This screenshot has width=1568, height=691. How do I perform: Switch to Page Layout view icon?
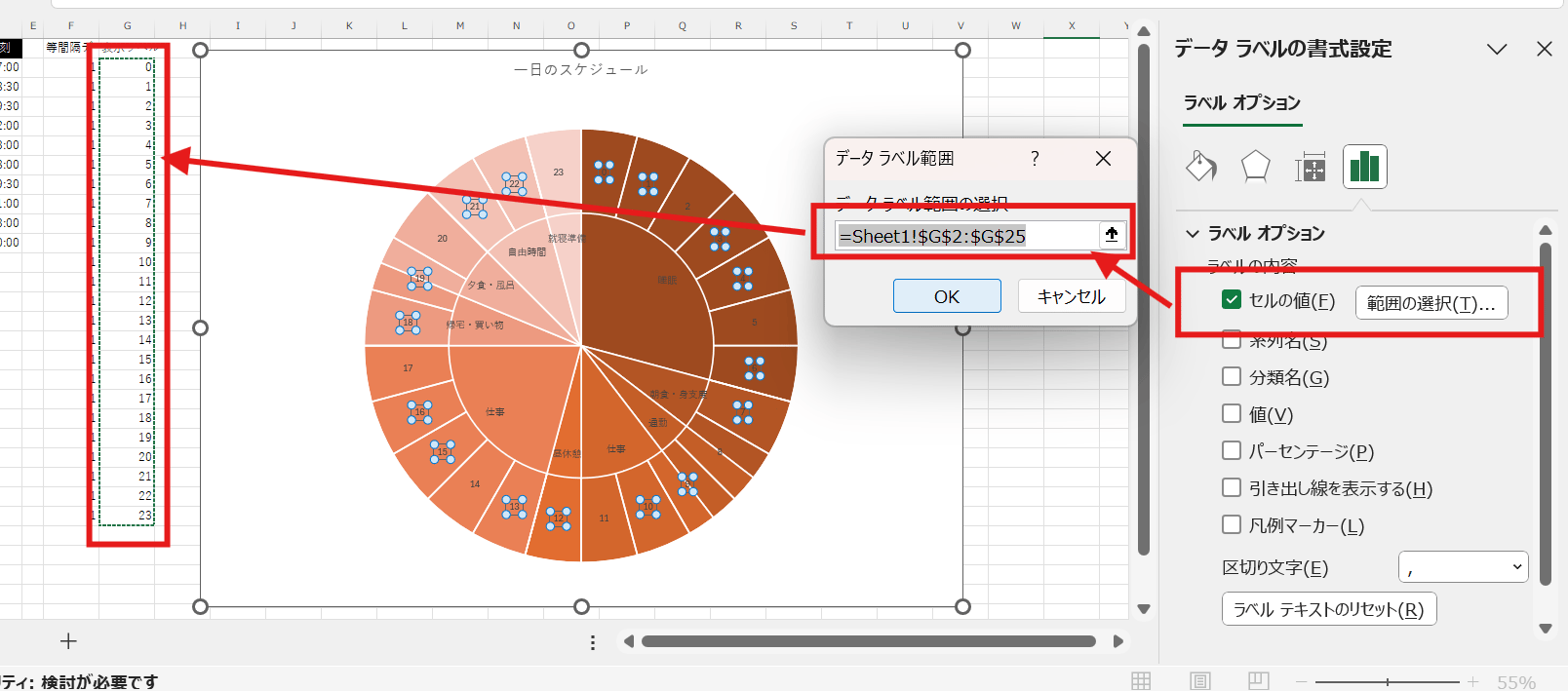(1200, 681)
